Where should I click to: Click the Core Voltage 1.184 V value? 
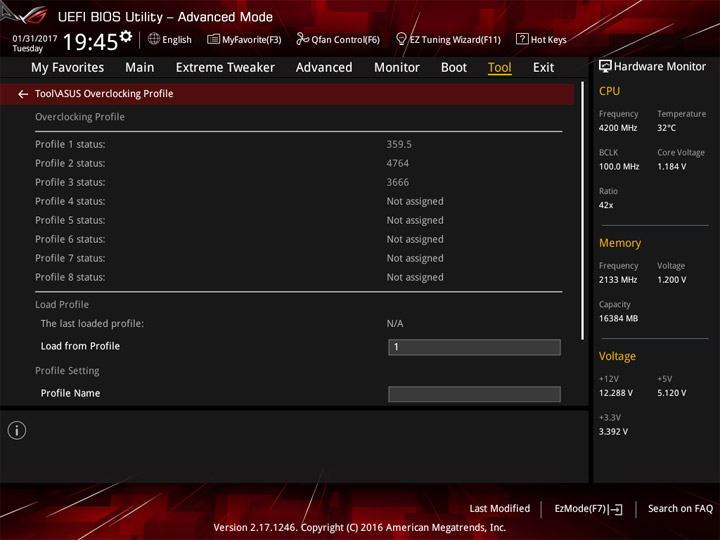point(672,167)
